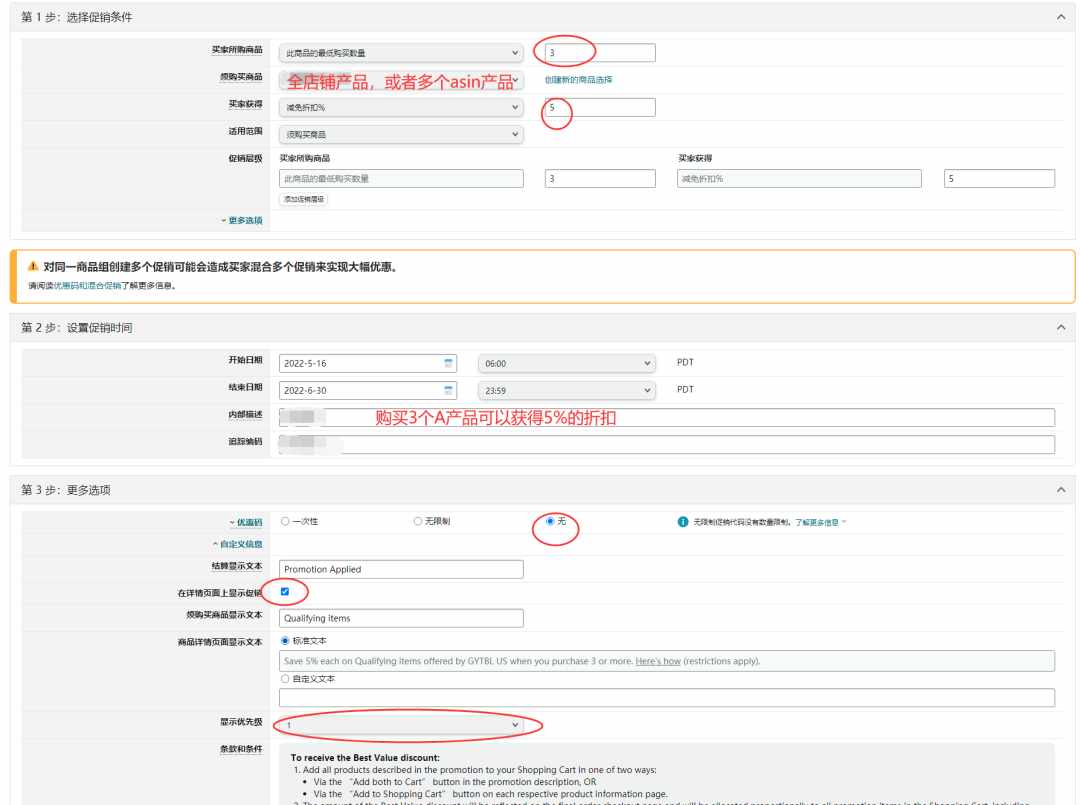1080x805 pixels.
Task: Click the minimum quantity field showing 3
Action: point(600,53)
